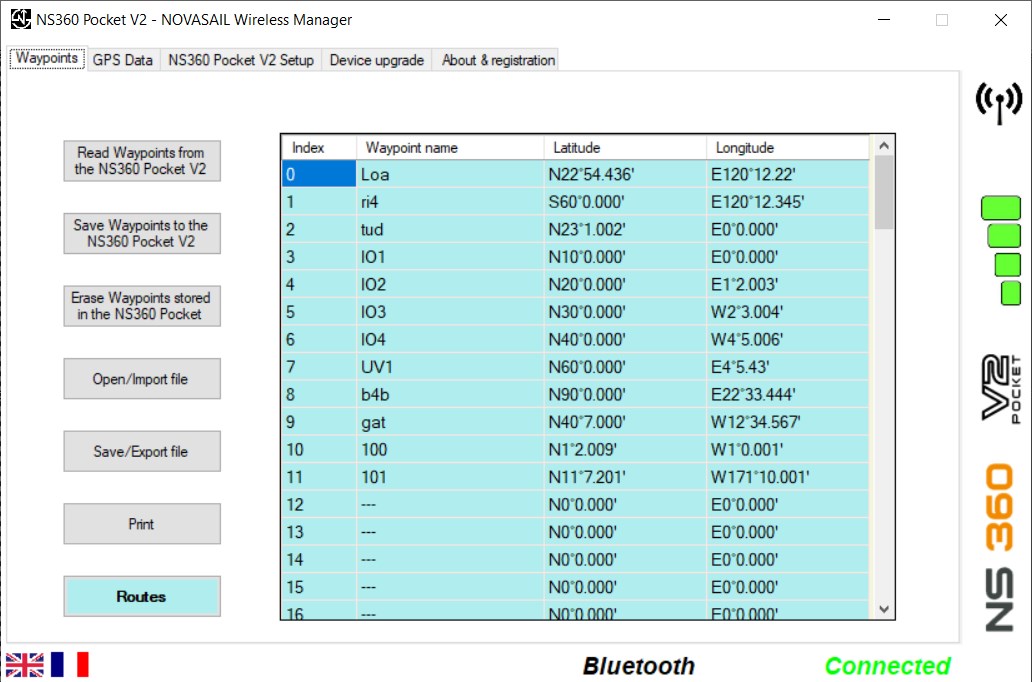The image size is (1032, 682).
Task: Click Open/Import file button
Action: [142, 379]
